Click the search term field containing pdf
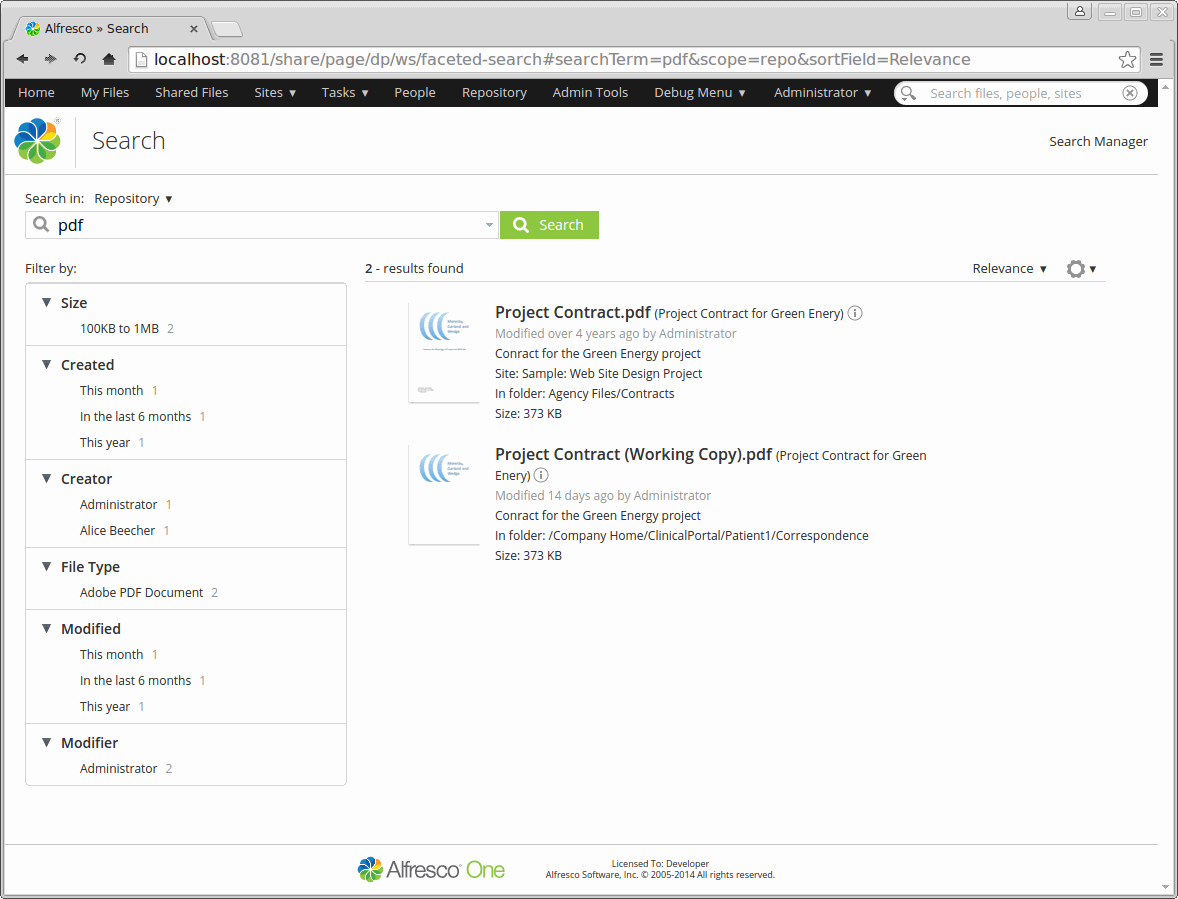Viewport: 1178px width, 899px height. 261,225
